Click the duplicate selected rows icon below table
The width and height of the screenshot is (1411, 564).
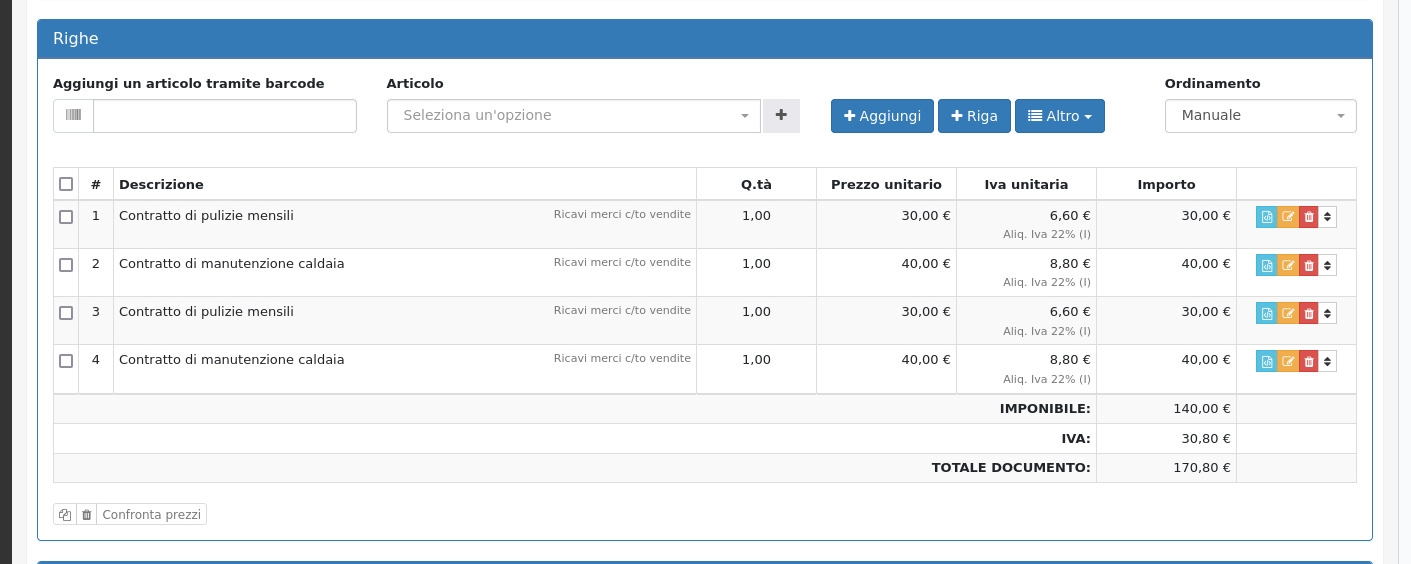65,515
